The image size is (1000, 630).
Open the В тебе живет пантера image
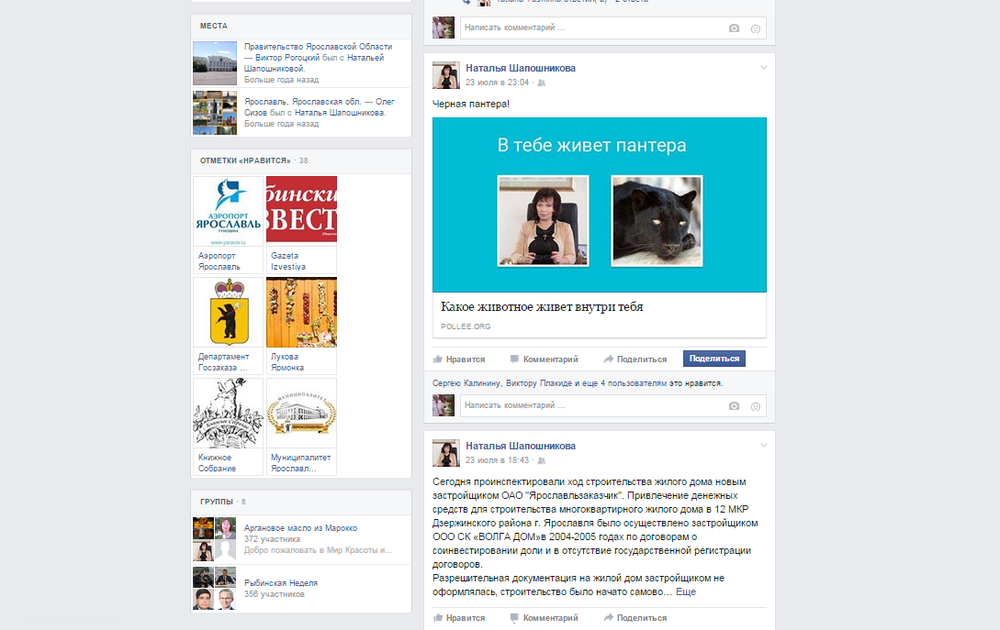click(x=599, y=205)
